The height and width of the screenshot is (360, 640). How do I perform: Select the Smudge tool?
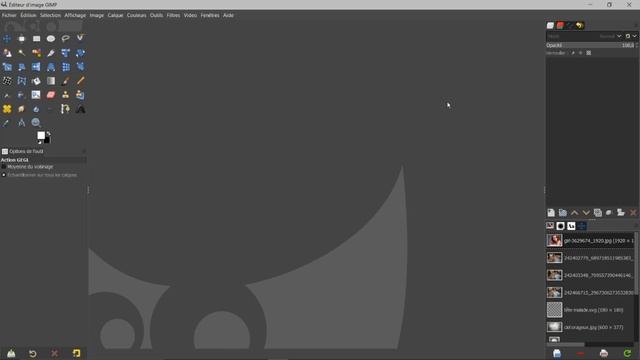(22, 109)
